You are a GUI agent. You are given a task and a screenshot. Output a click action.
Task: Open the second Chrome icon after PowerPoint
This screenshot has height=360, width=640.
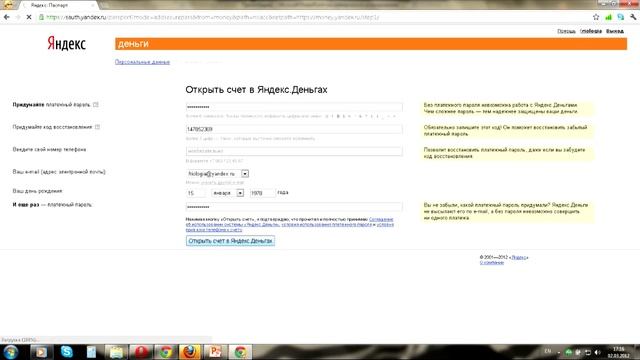(x=240, y=352)
